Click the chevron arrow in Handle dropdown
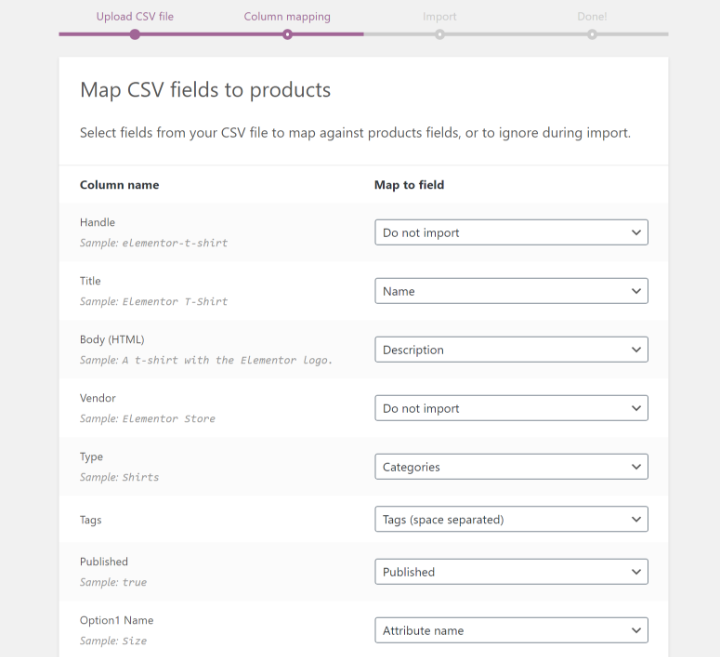720x657 pixels. pyautogui.click(x=636, y=233)
